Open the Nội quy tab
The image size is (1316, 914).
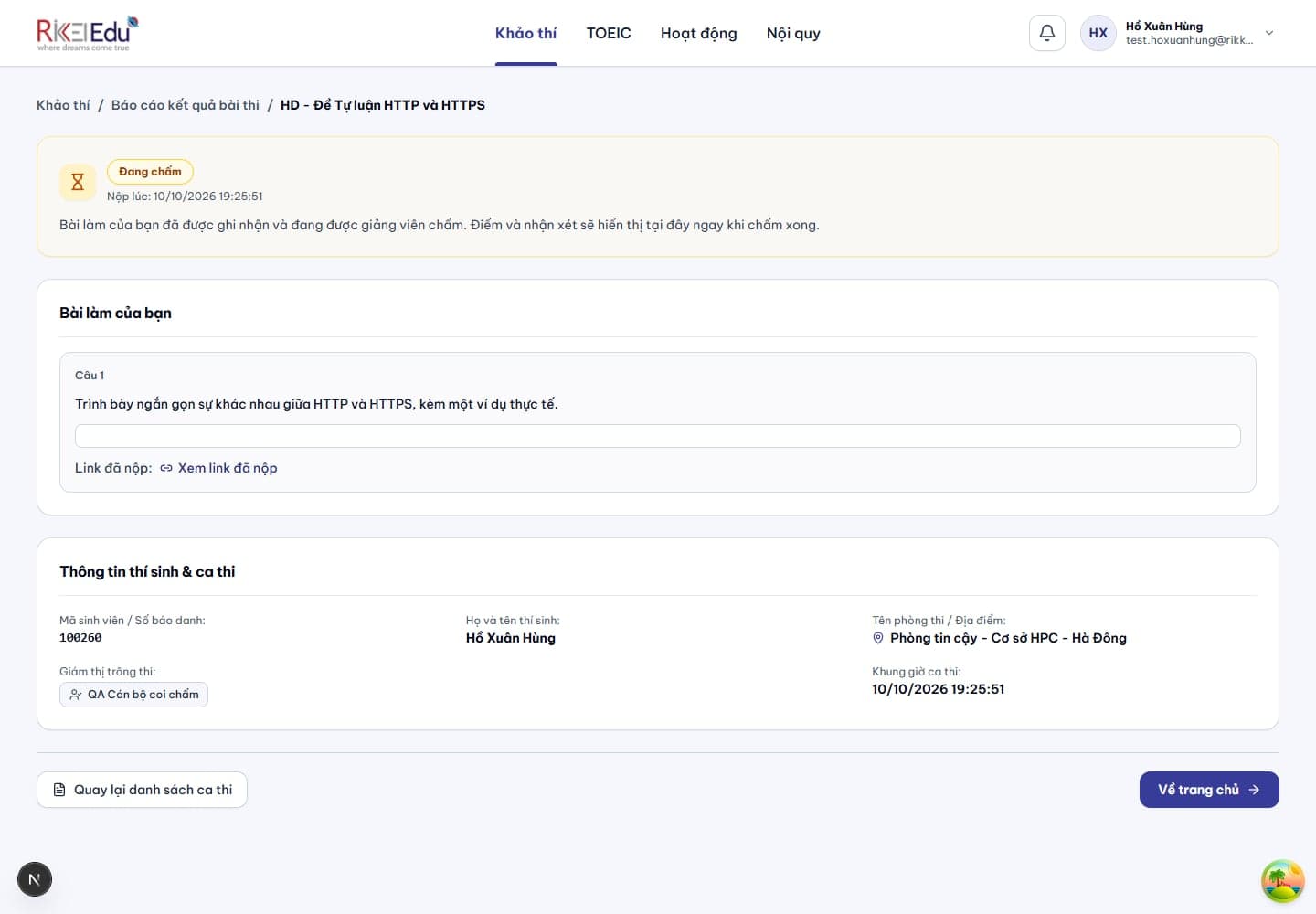coord(793,33)
